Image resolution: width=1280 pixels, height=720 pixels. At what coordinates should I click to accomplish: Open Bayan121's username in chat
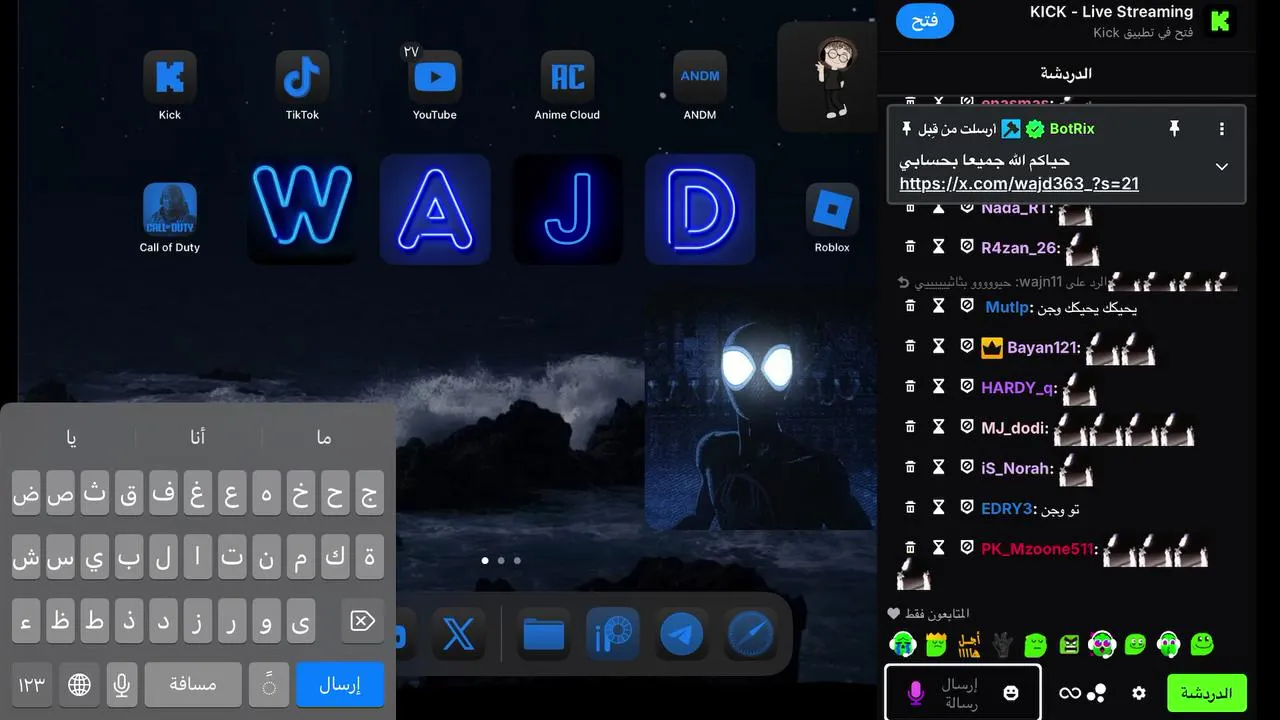click(x=1044, y=347)
